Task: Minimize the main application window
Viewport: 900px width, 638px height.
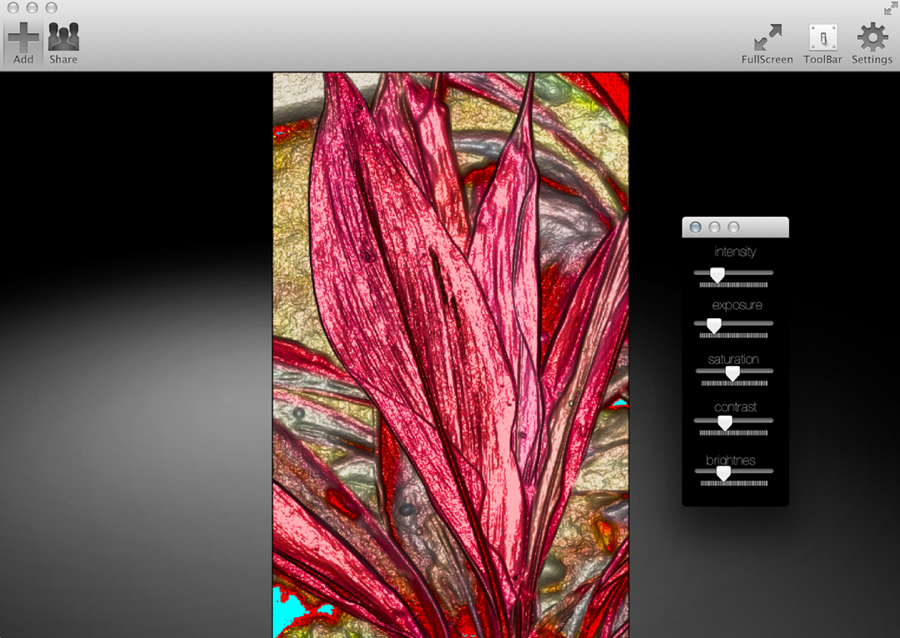Action: click(x=33, y=7)
